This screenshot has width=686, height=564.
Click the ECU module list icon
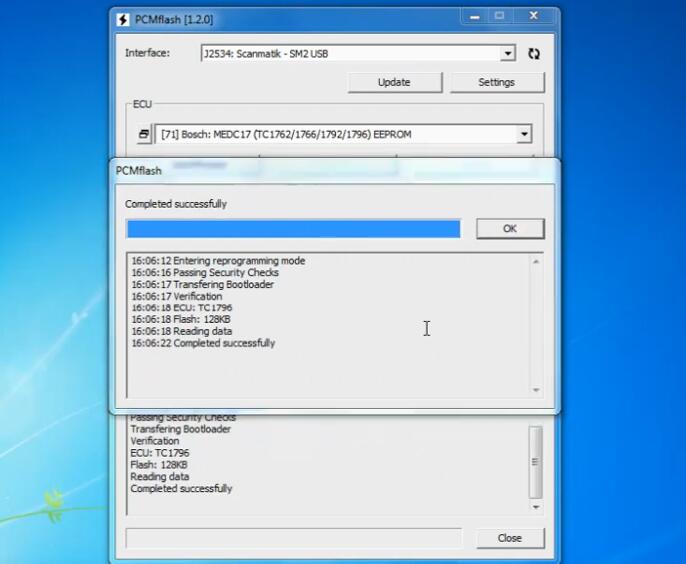144,134
